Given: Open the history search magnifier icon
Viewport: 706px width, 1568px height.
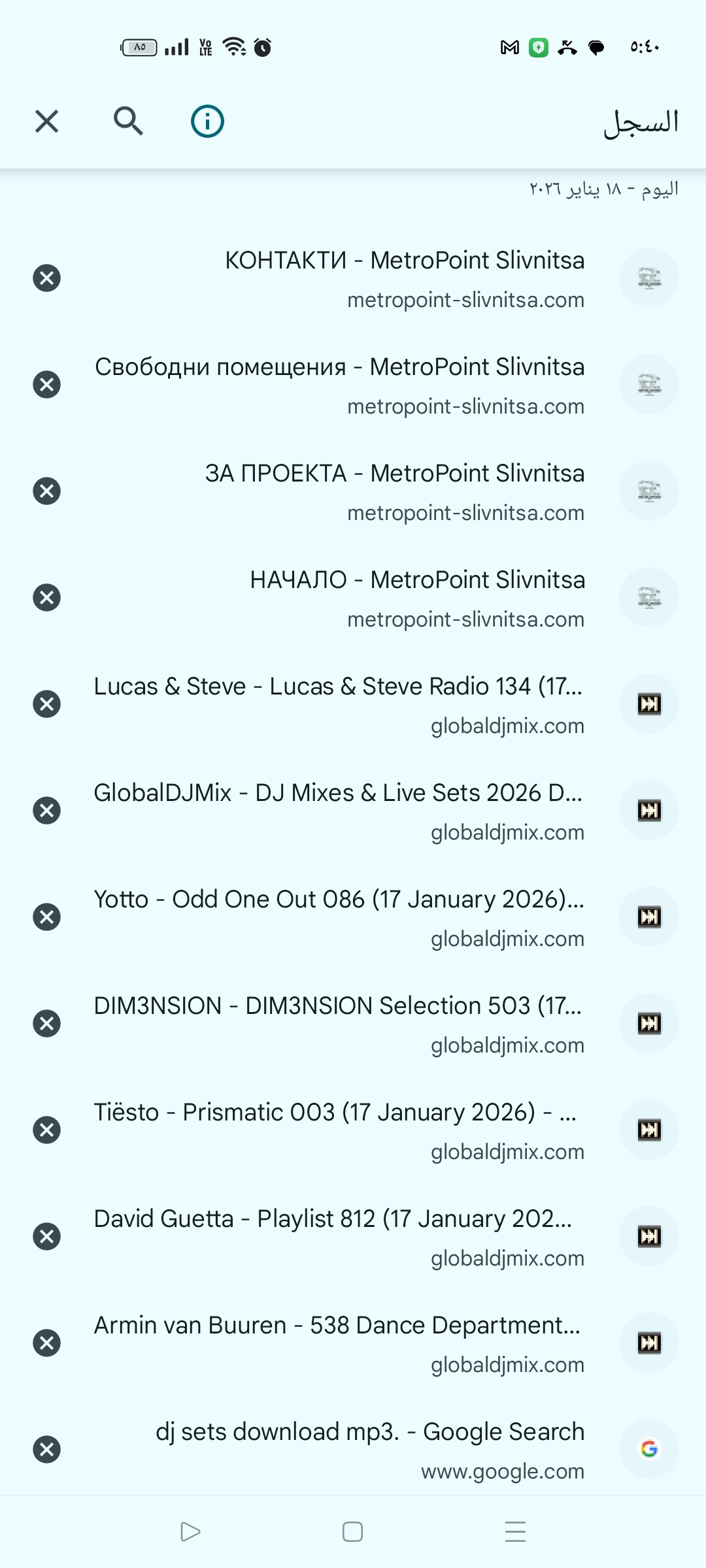Looking at the screenshot, I should click(x=128, y=121).
